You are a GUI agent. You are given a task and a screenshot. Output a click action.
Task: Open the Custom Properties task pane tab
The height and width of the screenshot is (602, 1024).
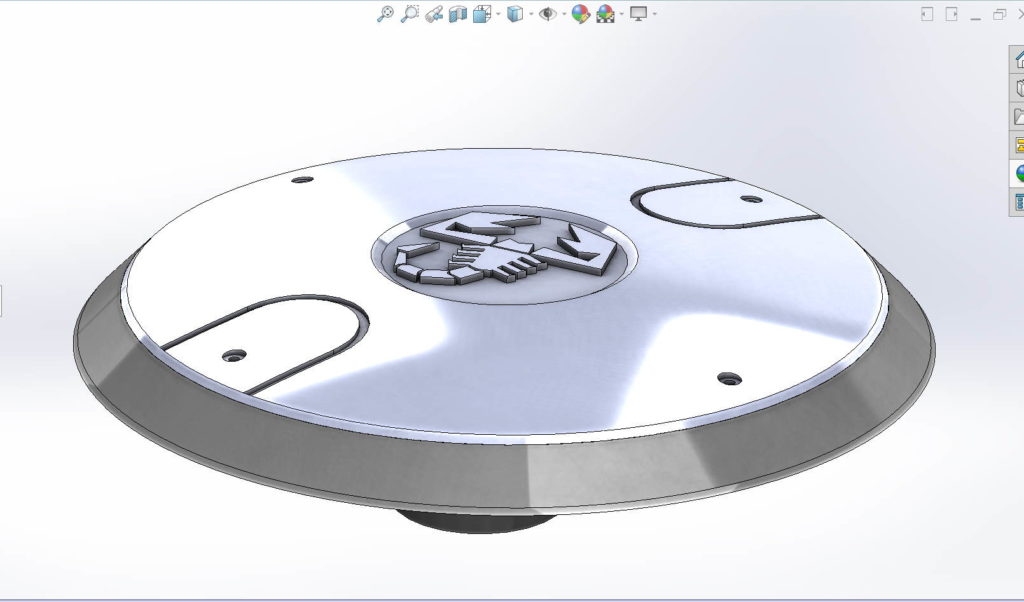click(1017, 201)
